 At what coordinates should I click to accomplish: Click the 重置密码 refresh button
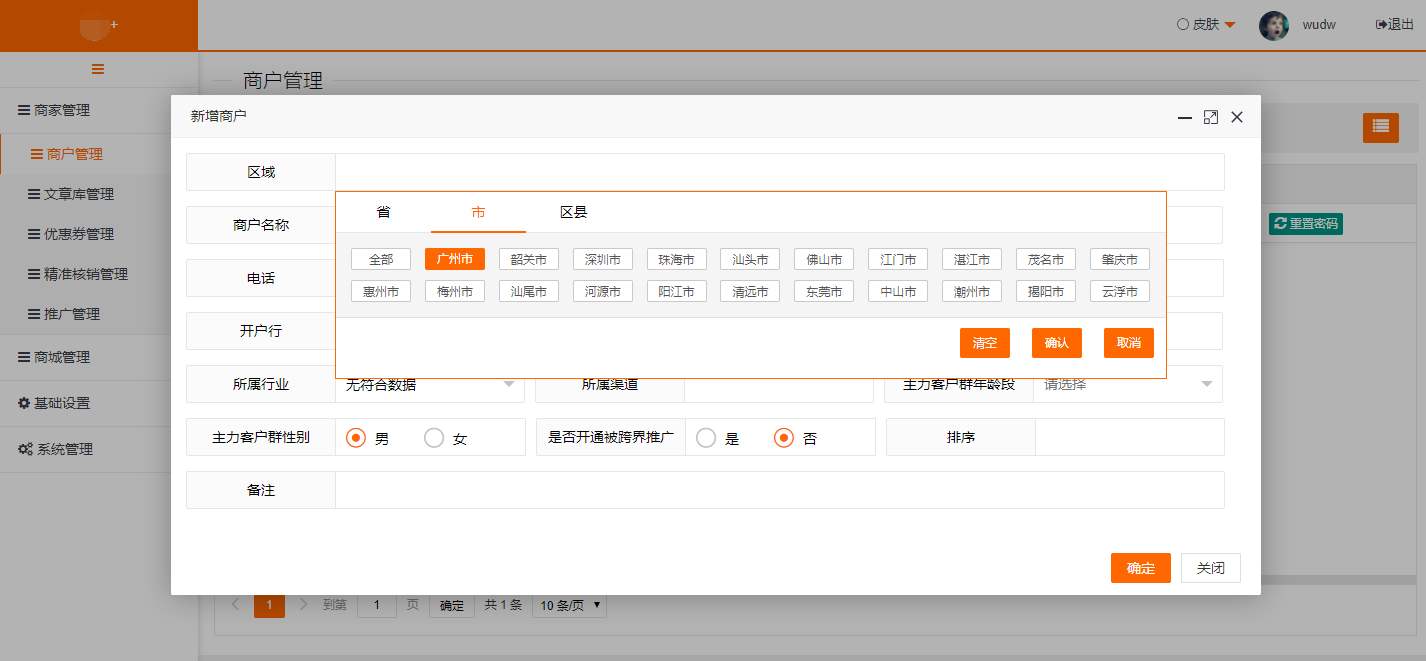[1305, 223]
